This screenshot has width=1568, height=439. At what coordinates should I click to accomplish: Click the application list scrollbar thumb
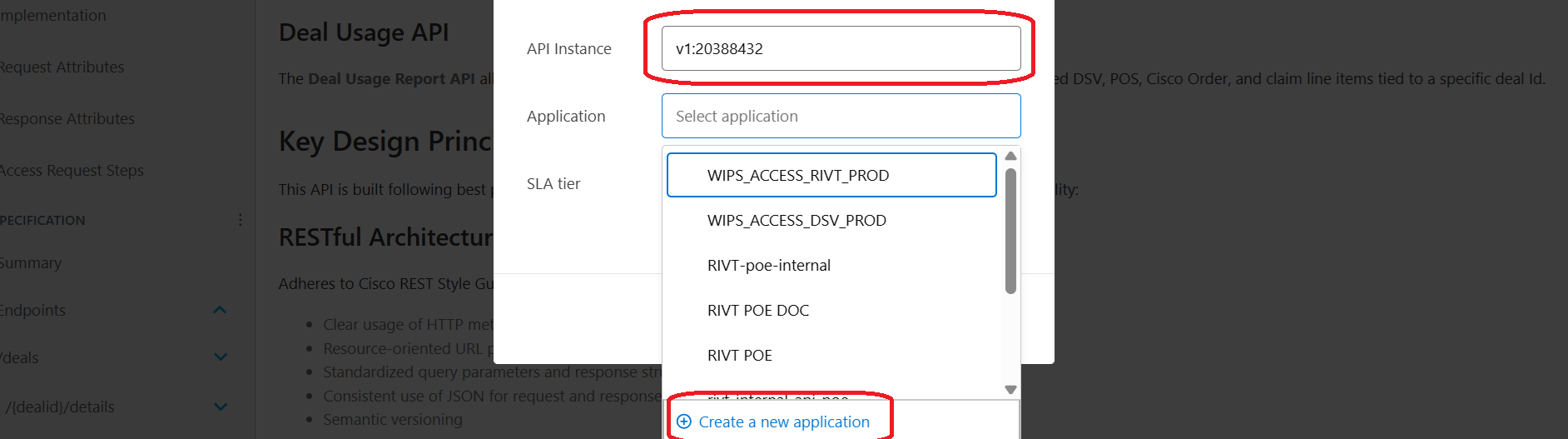pyautogui.click(x=1010, y=231)
